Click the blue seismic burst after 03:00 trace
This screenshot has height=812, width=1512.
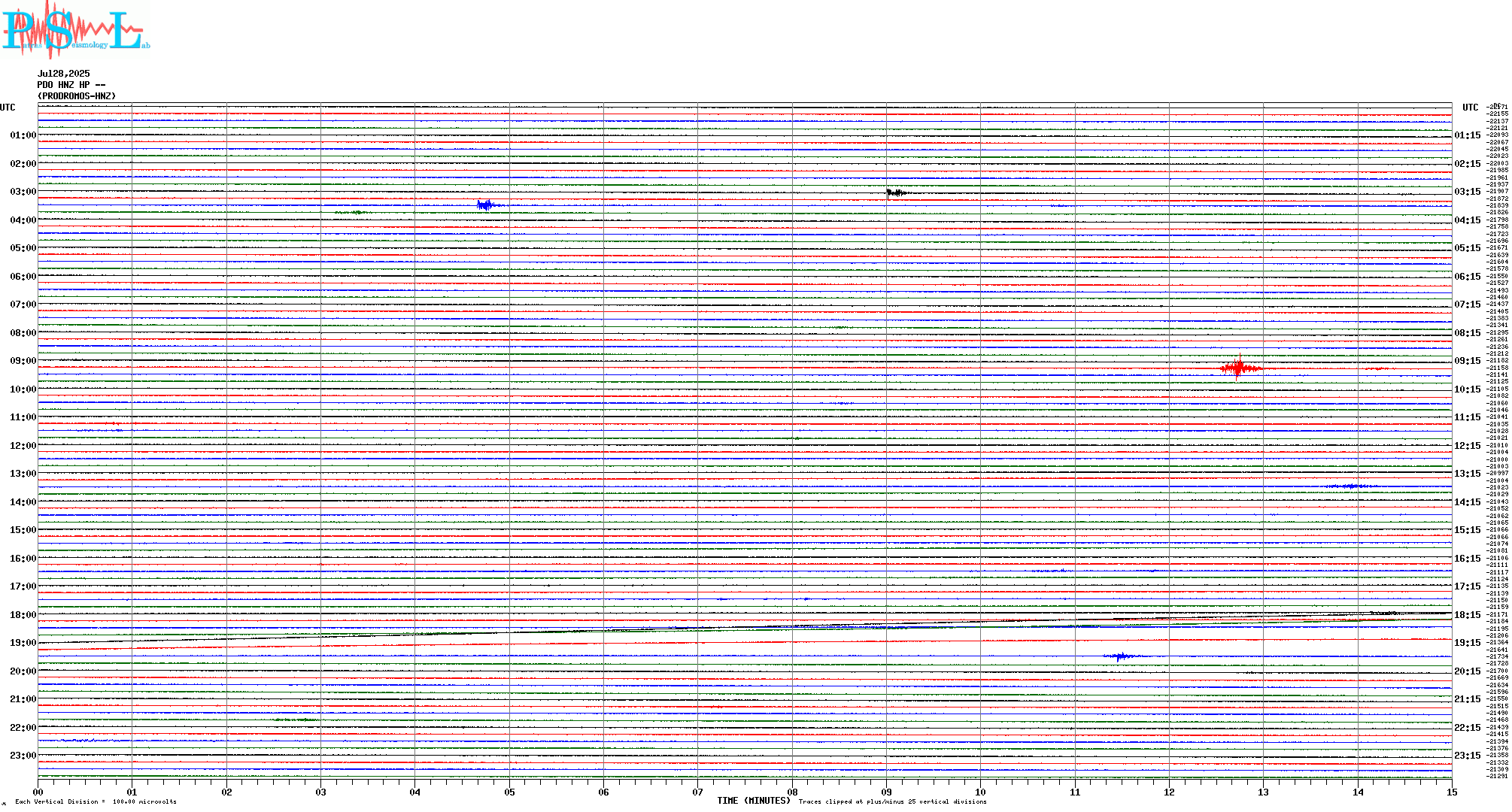pyautogui.click(x=487, y=205)
